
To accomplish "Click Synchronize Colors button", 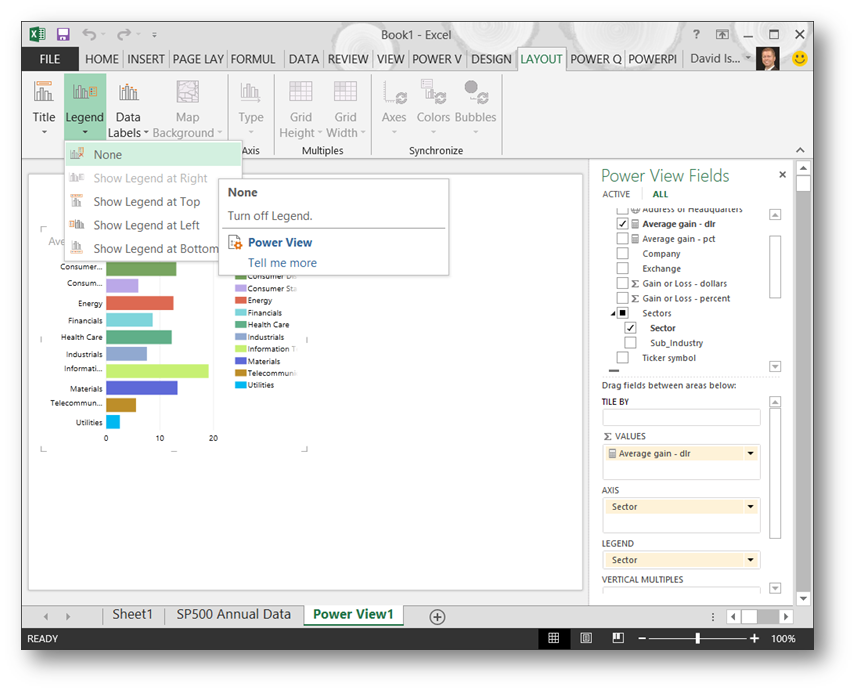I will click(x=433, y=106).
